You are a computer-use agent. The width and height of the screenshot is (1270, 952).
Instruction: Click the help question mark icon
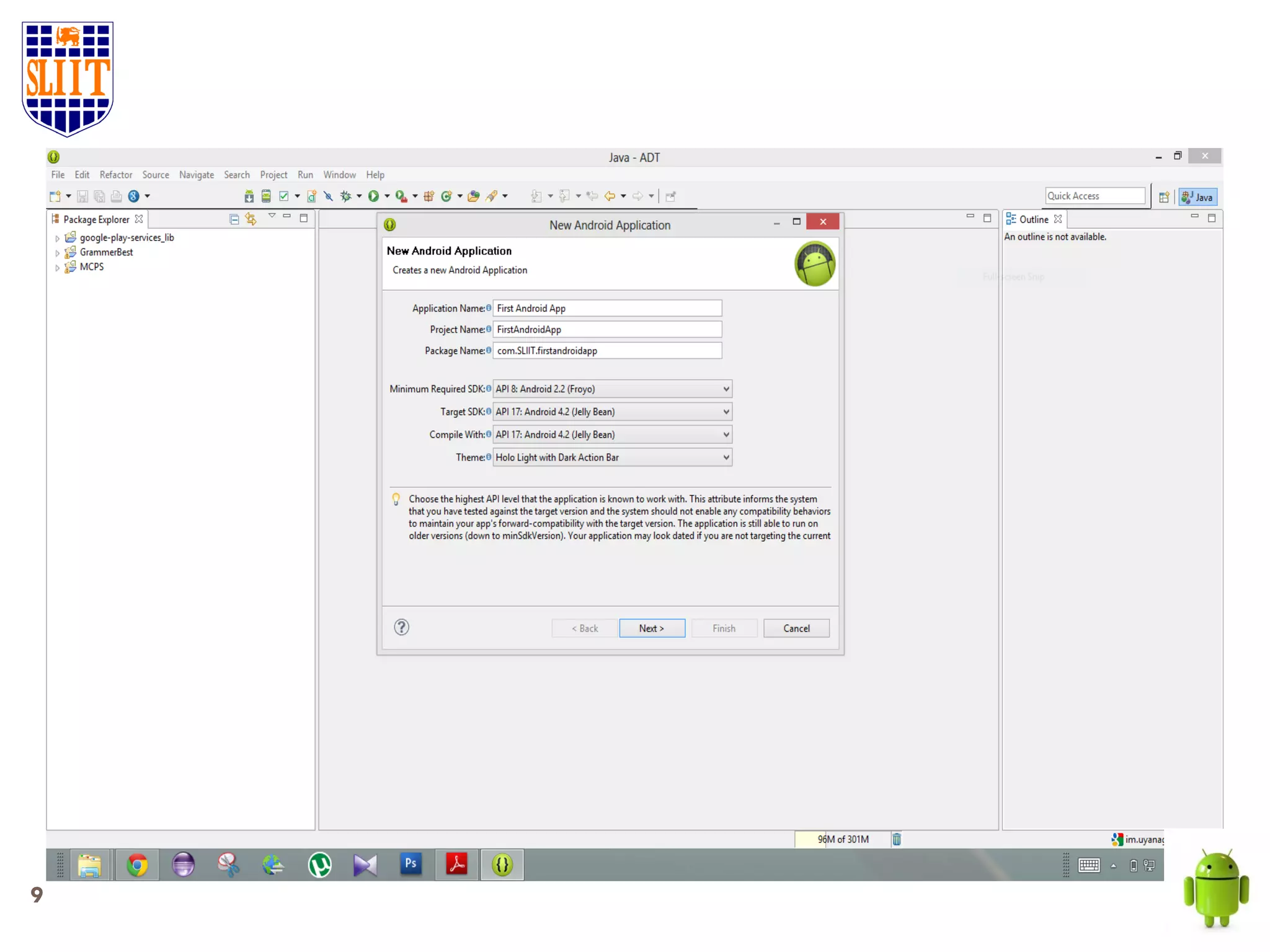(x=401, y=627)
